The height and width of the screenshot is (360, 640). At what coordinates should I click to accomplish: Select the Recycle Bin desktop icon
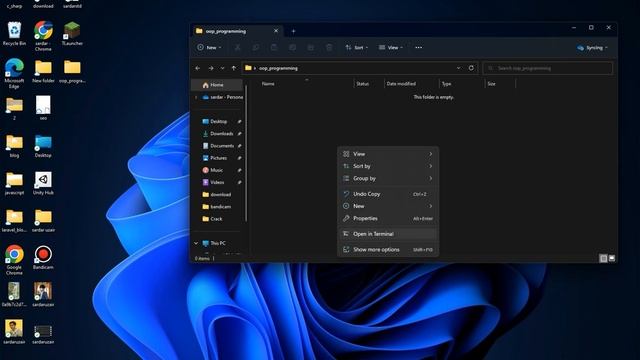click(14, 33)
